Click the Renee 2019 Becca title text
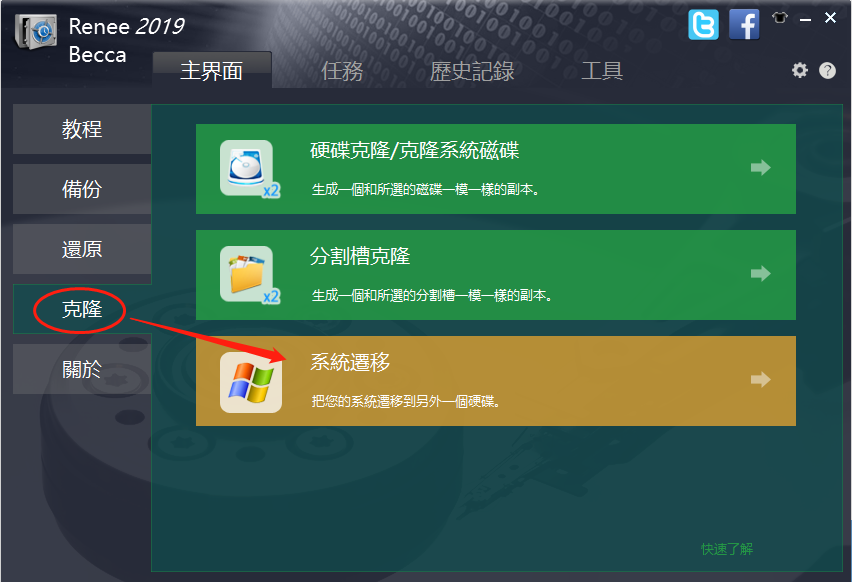The height and width of the screenshot is (582, 852). (126, 40)
